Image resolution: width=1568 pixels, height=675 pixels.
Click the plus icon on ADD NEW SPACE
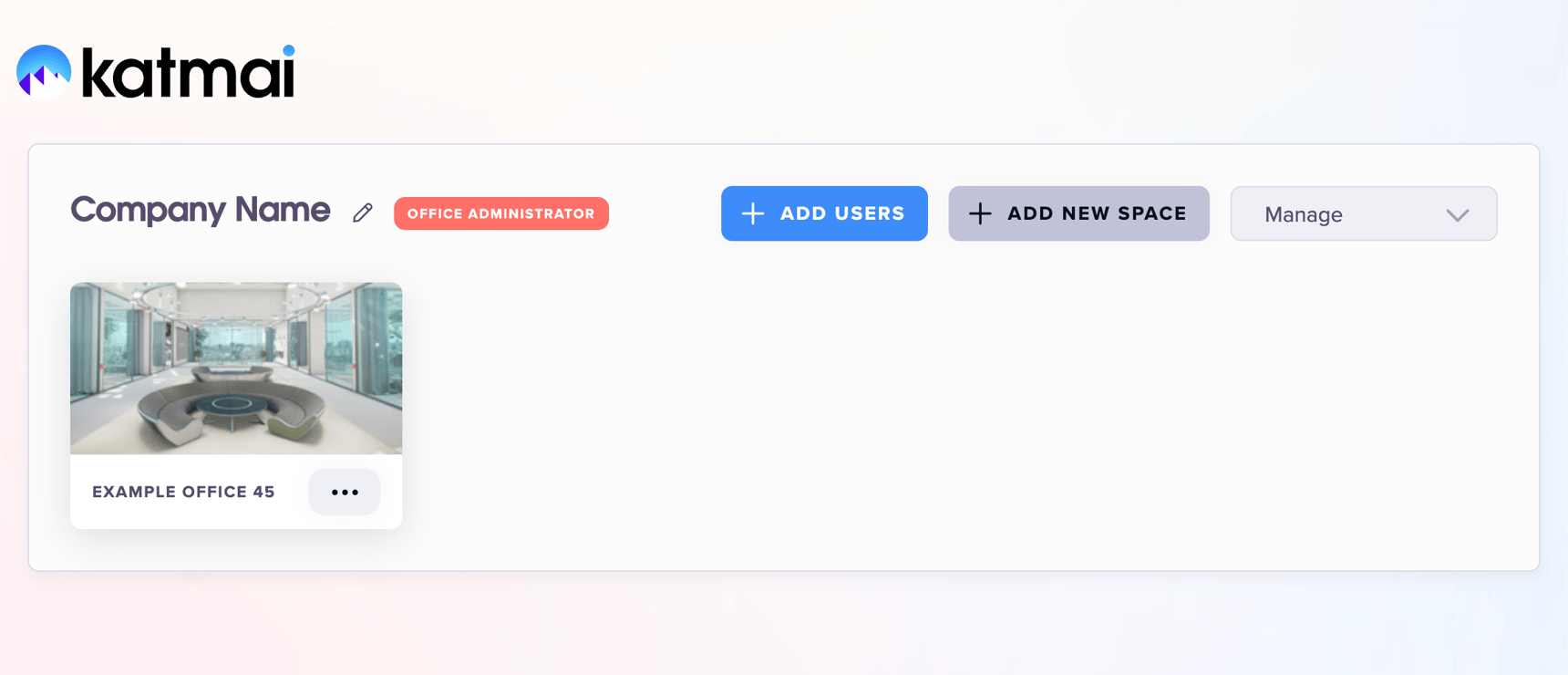click(980, 213)
